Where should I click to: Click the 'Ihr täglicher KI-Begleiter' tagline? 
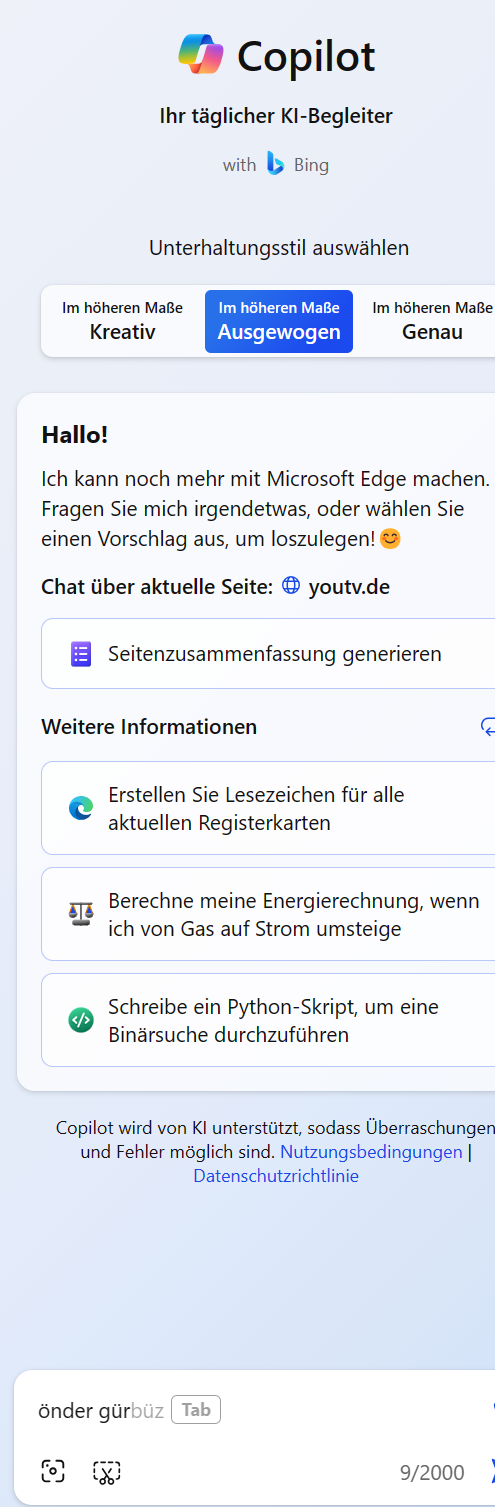click(x=276, y=116)
